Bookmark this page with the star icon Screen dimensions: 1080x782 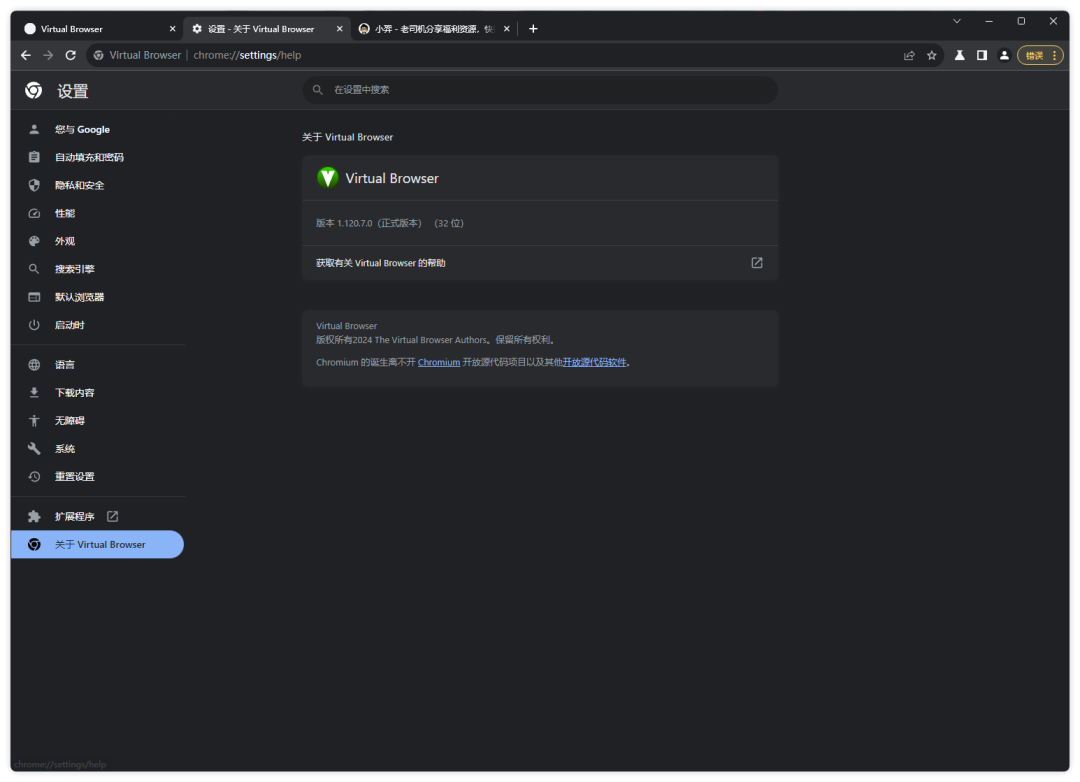pos(932,56)
